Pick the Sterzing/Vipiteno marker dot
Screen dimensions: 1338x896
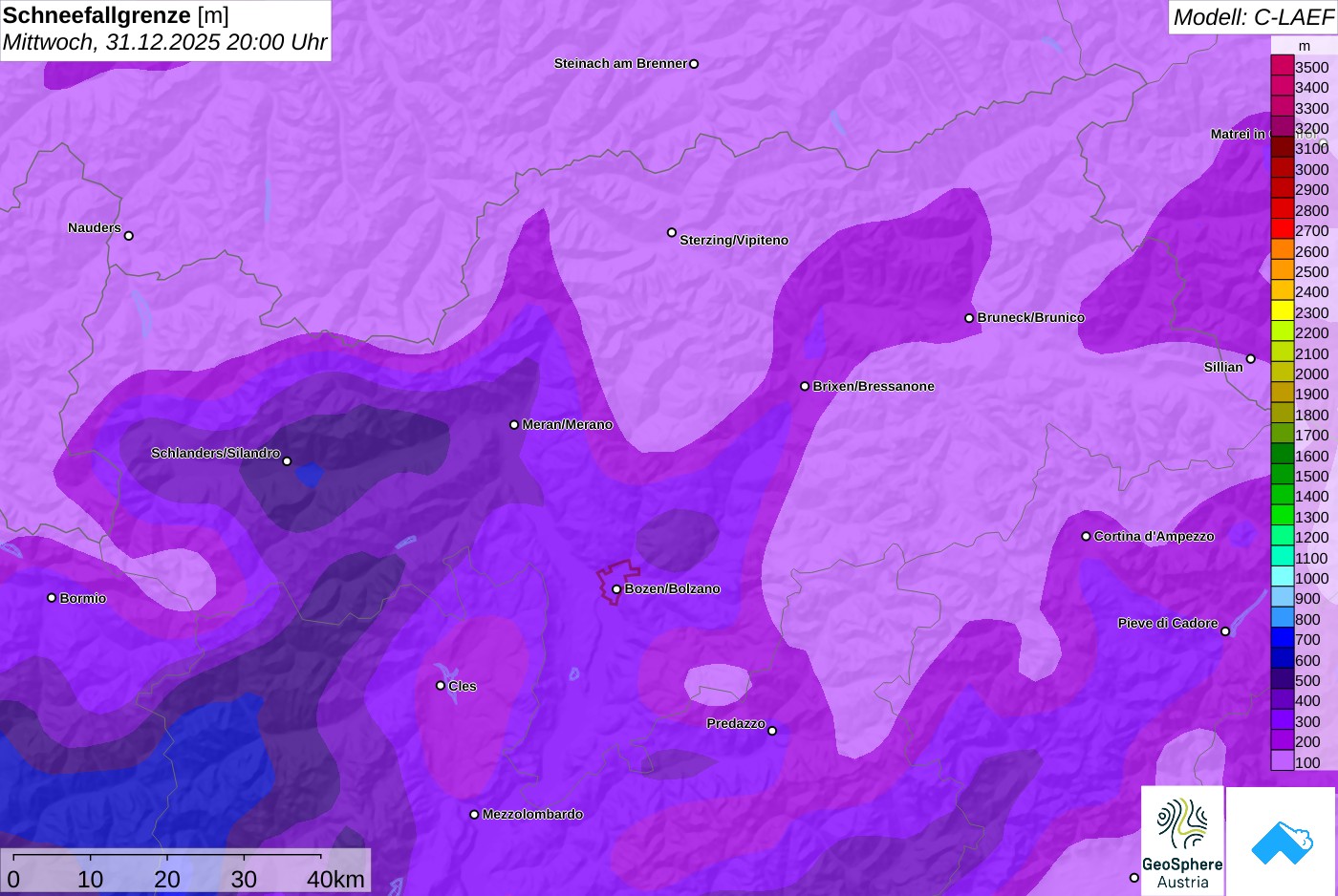(x=672, y=232)
